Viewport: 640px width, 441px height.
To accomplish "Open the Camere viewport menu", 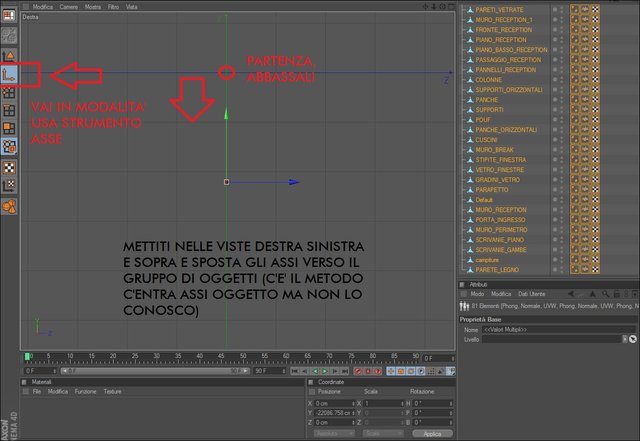I will (69, 7).
